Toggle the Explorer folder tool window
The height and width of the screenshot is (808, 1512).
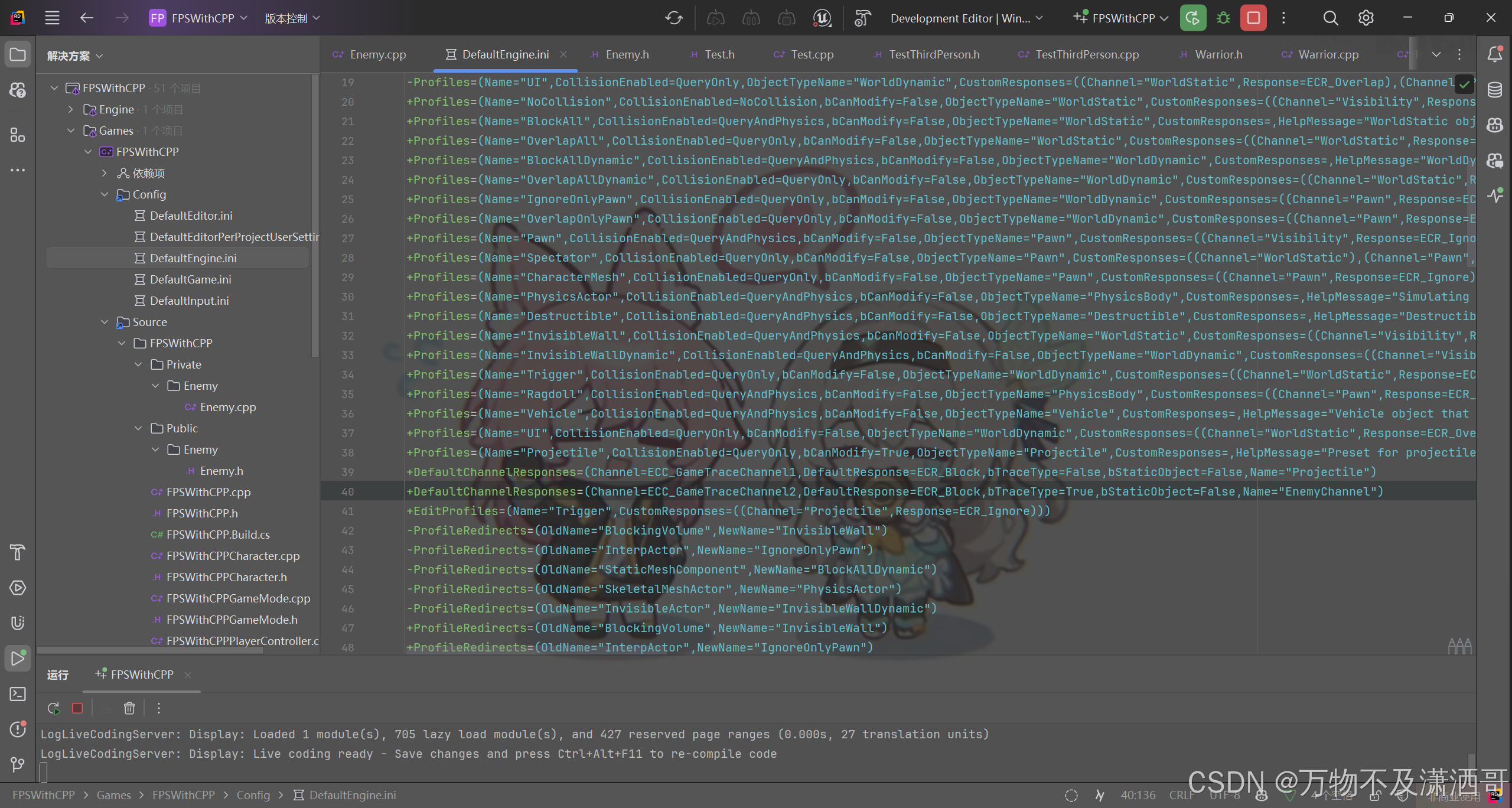18,55
